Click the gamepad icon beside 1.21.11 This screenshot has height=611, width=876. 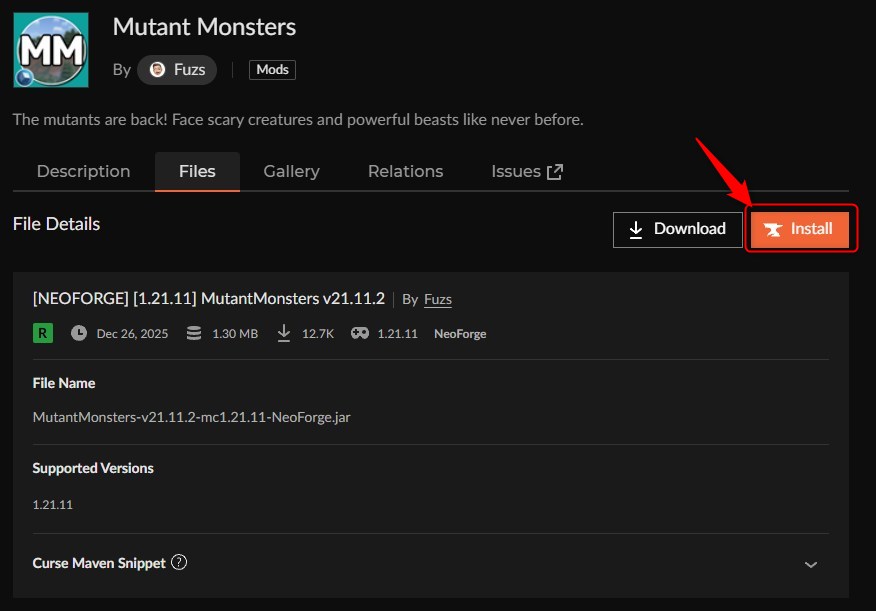click(359, 333)
